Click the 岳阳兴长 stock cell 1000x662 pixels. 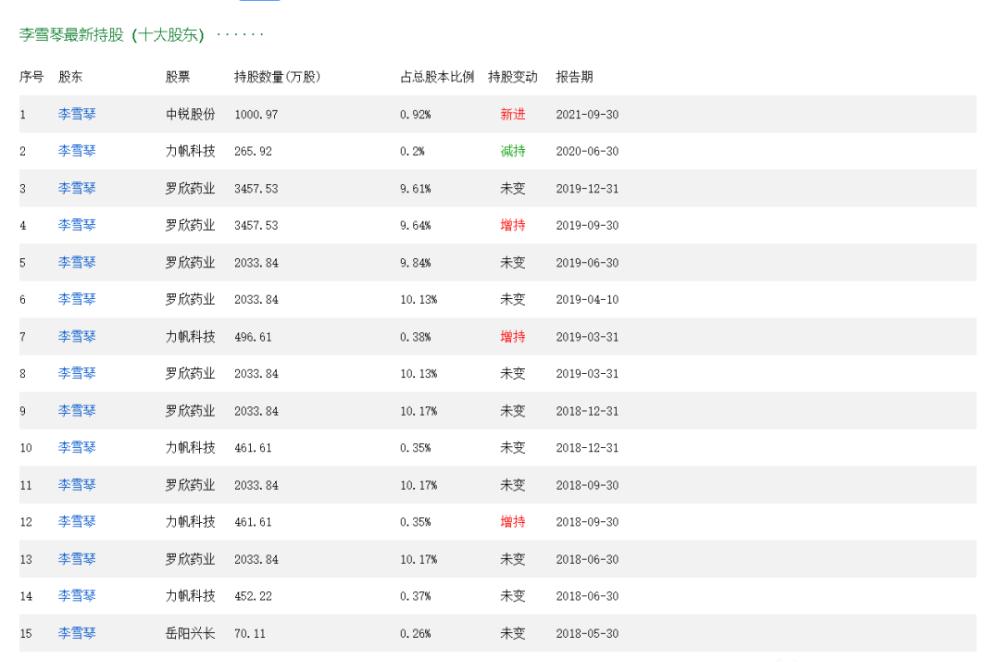190,633
